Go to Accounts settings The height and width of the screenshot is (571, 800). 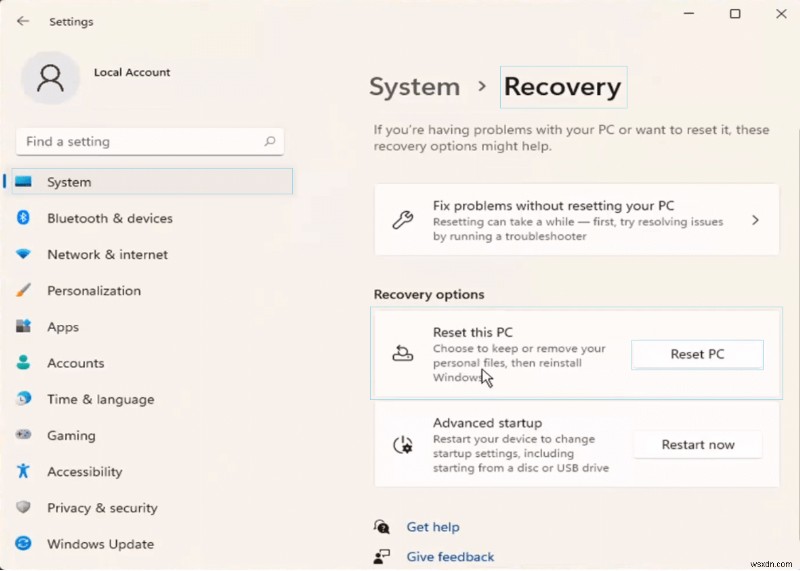pyautogui.click(x=152, y=363)
